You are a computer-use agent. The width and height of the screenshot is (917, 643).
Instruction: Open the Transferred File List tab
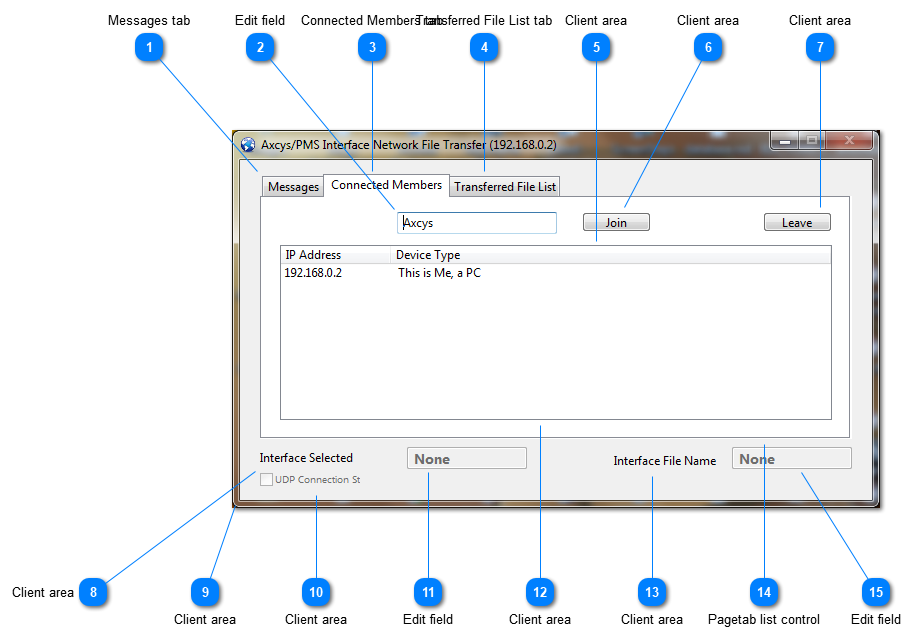click(x=505, y=187)
